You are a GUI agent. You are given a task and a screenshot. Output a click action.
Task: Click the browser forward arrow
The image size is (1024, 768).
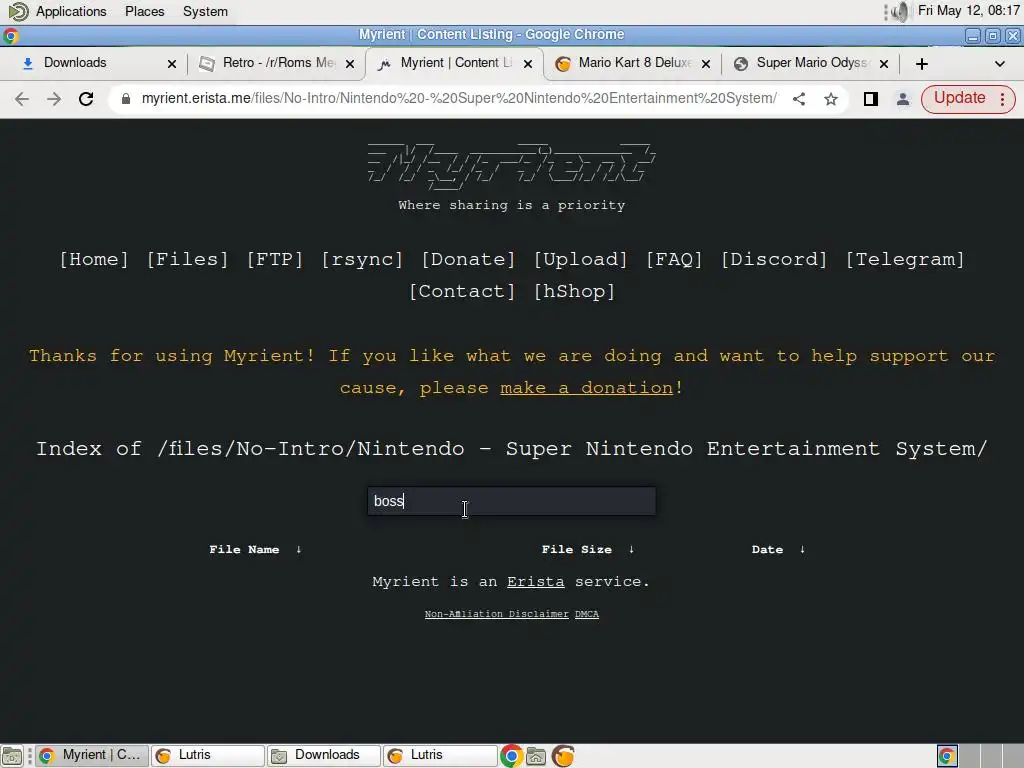click(x=54, y=99)
